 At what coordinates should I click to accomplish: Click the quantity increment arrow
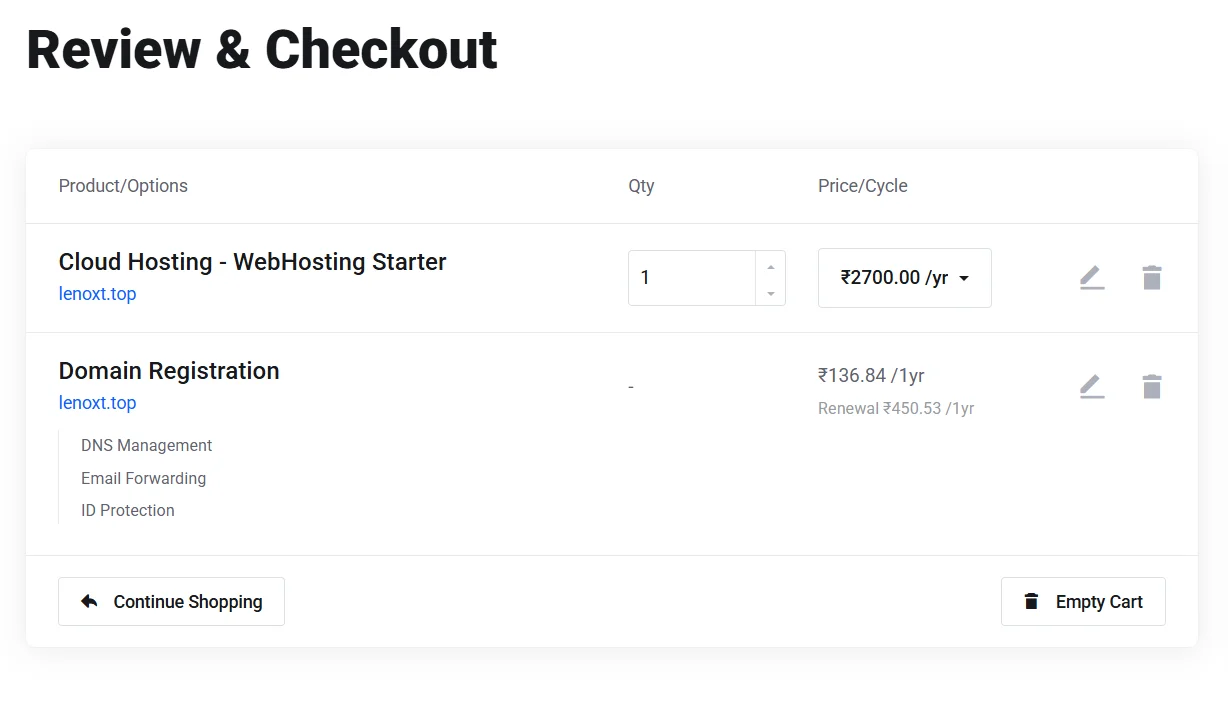tap(770, 266)
